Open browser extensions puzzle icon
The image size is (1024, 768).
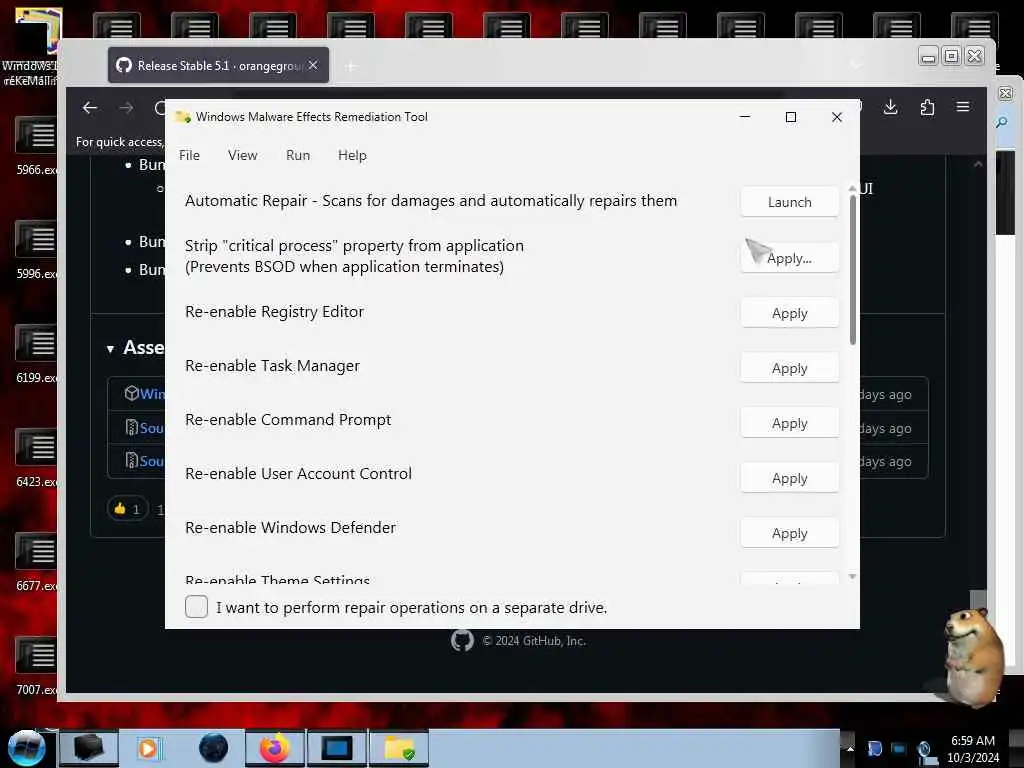coord(927,107)
